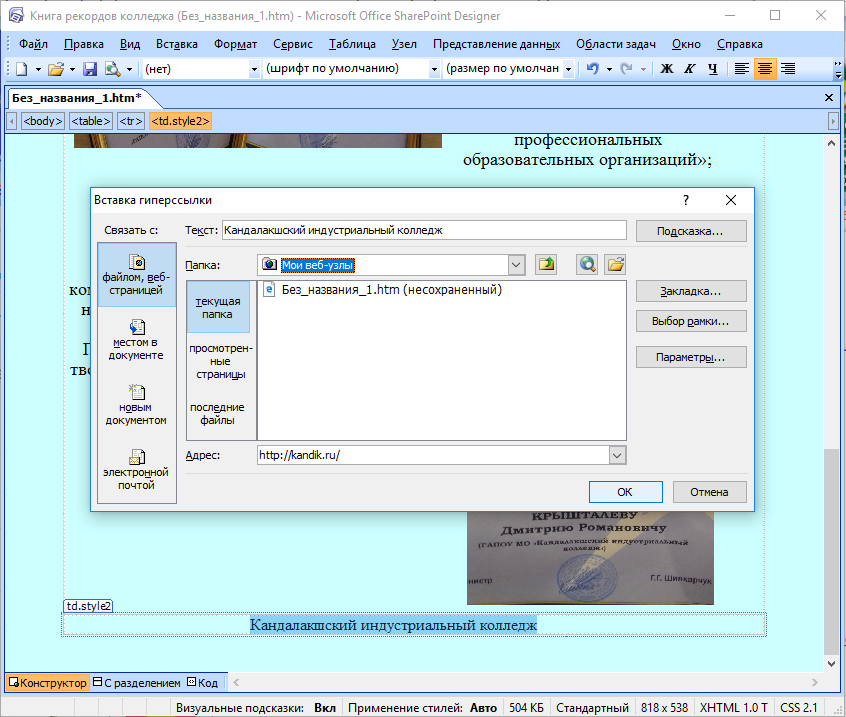Click the Undo arrow icon

pyautogui.click(x=593, y=69)
